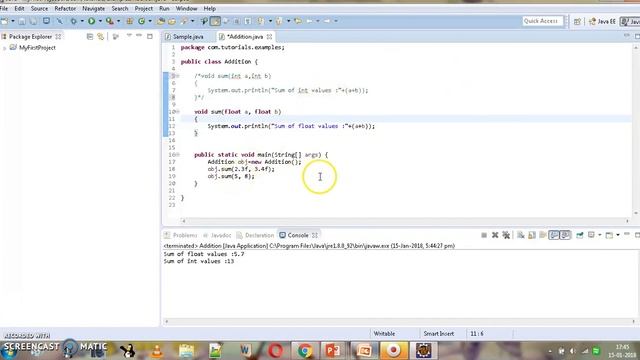Screen dimensions: 640x360
Task: Collapse the main method fold marker
Action: pyautogui.click(x=178, y=155)
